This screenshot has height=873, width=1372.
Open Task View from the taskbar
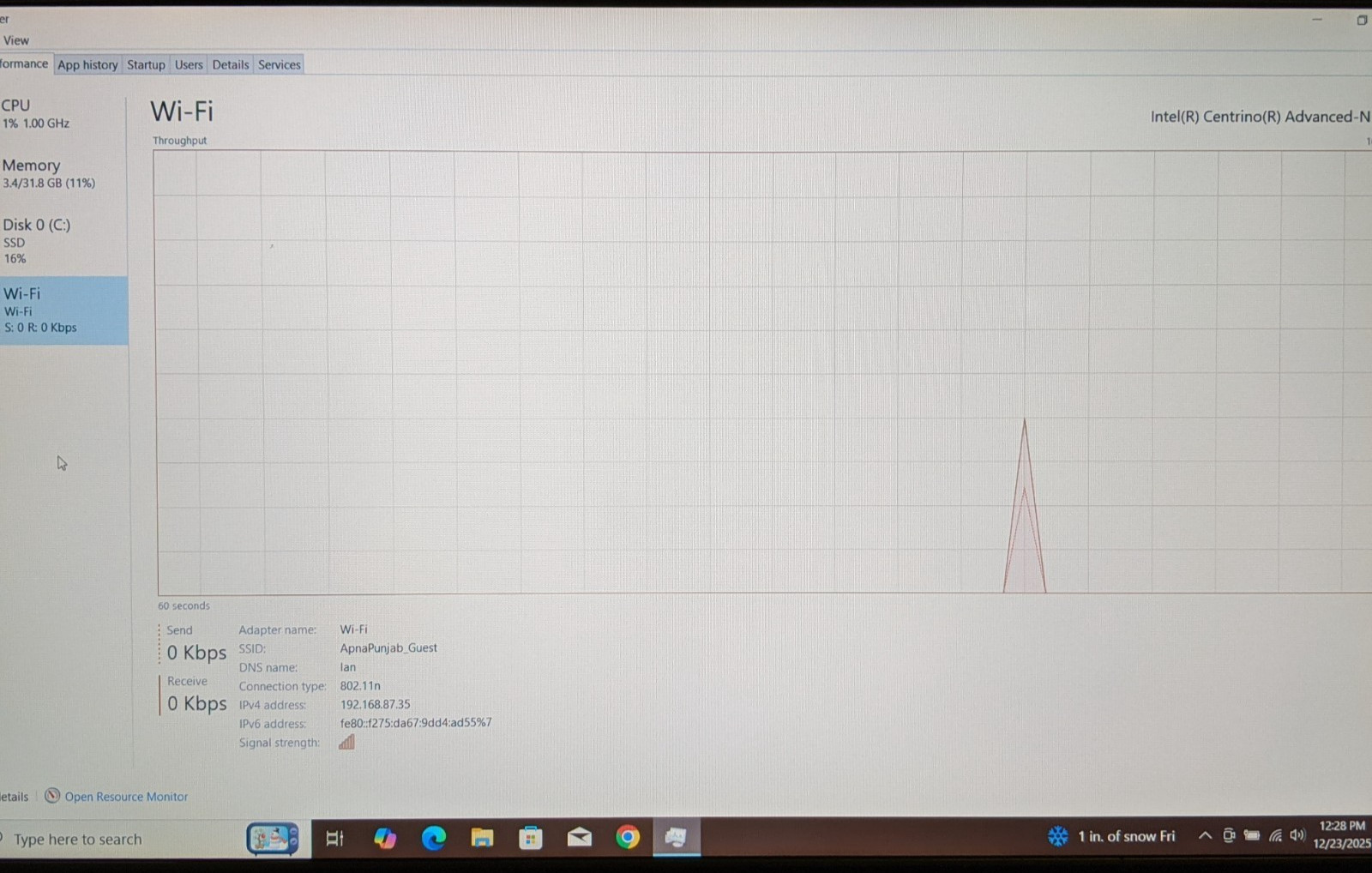point(334,839)
